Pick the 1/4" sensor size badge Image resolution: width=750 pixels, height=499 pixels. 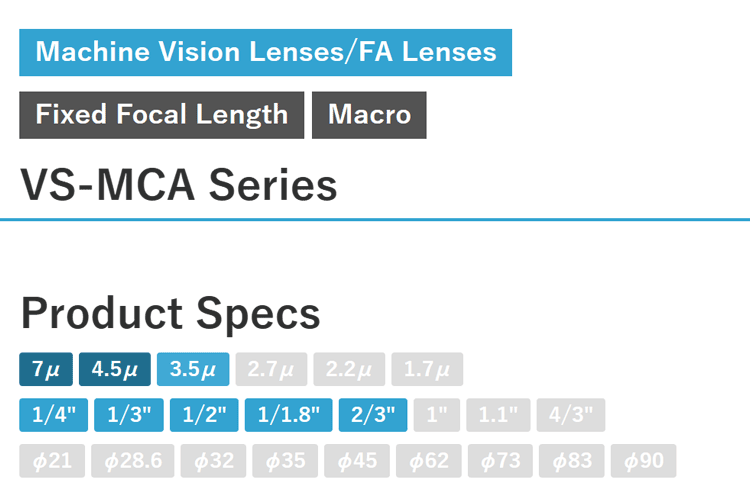(54, 414)
